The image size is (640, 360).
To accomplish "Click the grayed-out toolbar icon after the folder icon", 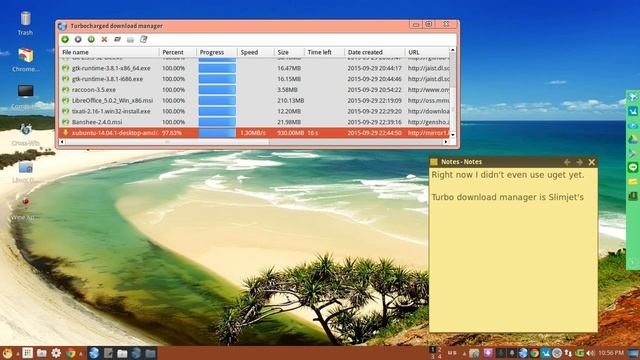I will tap(130, 39).
